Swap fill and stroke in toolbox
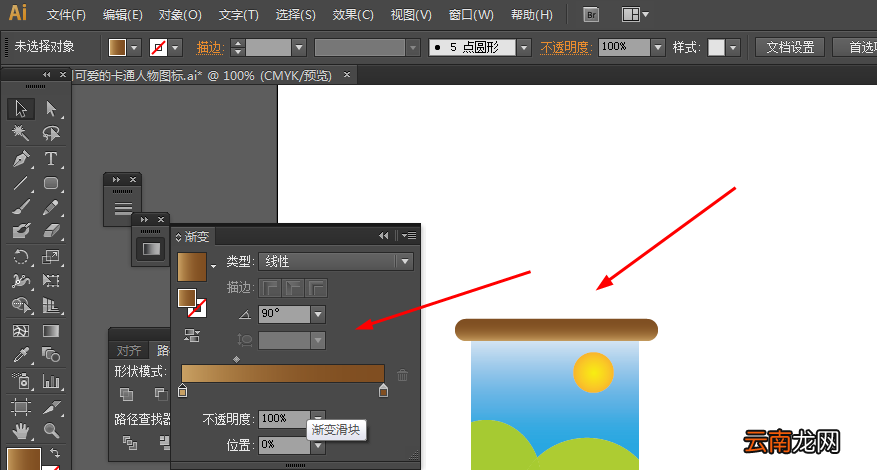 pyautogui.click(x=55, y=452)
